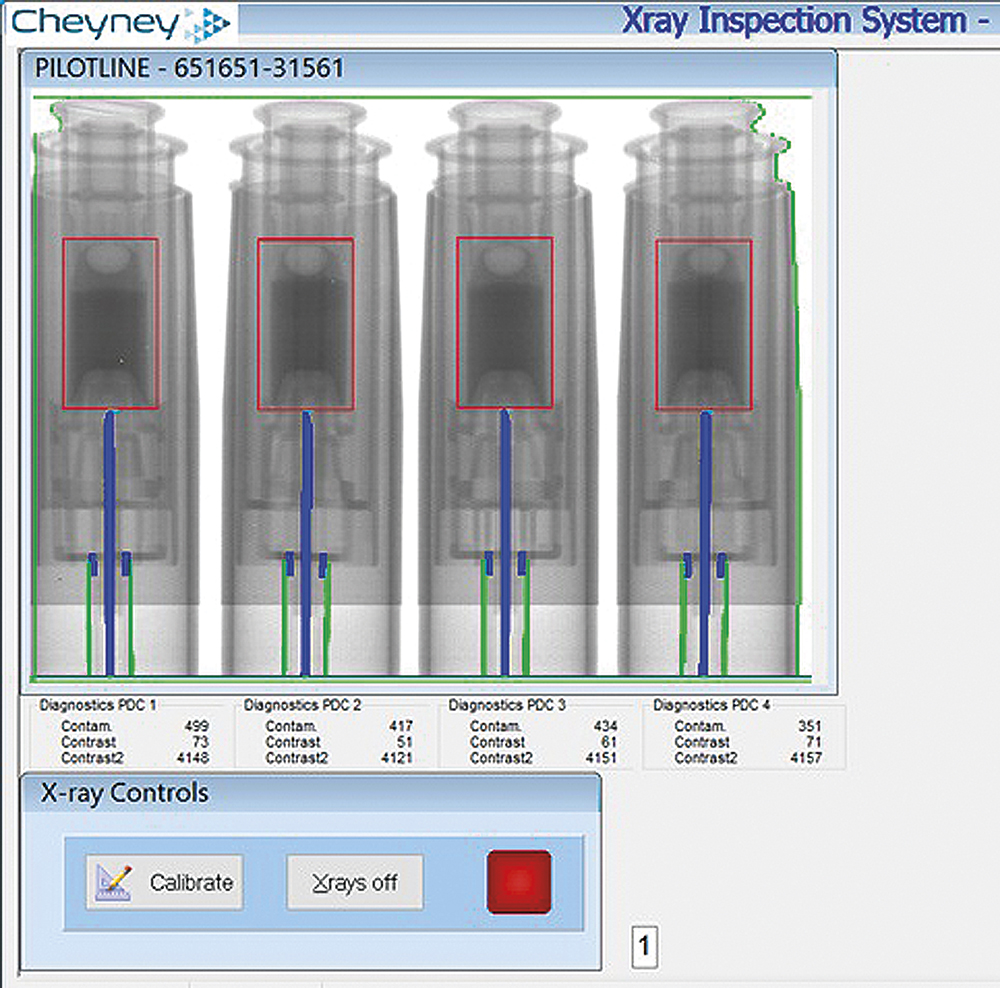The width and height of the screenshot is (1000, 988).
Task: Click the X-ray Controls panel heading
Action: [x=125, y=793]
